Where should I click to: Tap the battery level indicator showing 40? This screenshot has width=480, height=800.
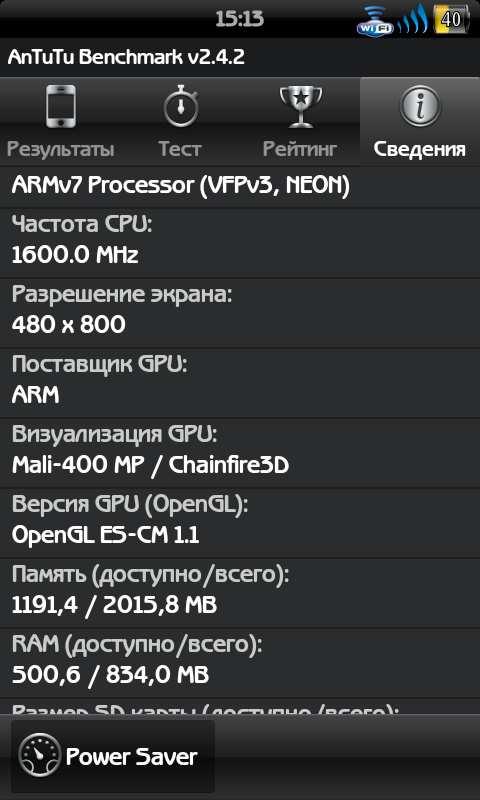451,19
